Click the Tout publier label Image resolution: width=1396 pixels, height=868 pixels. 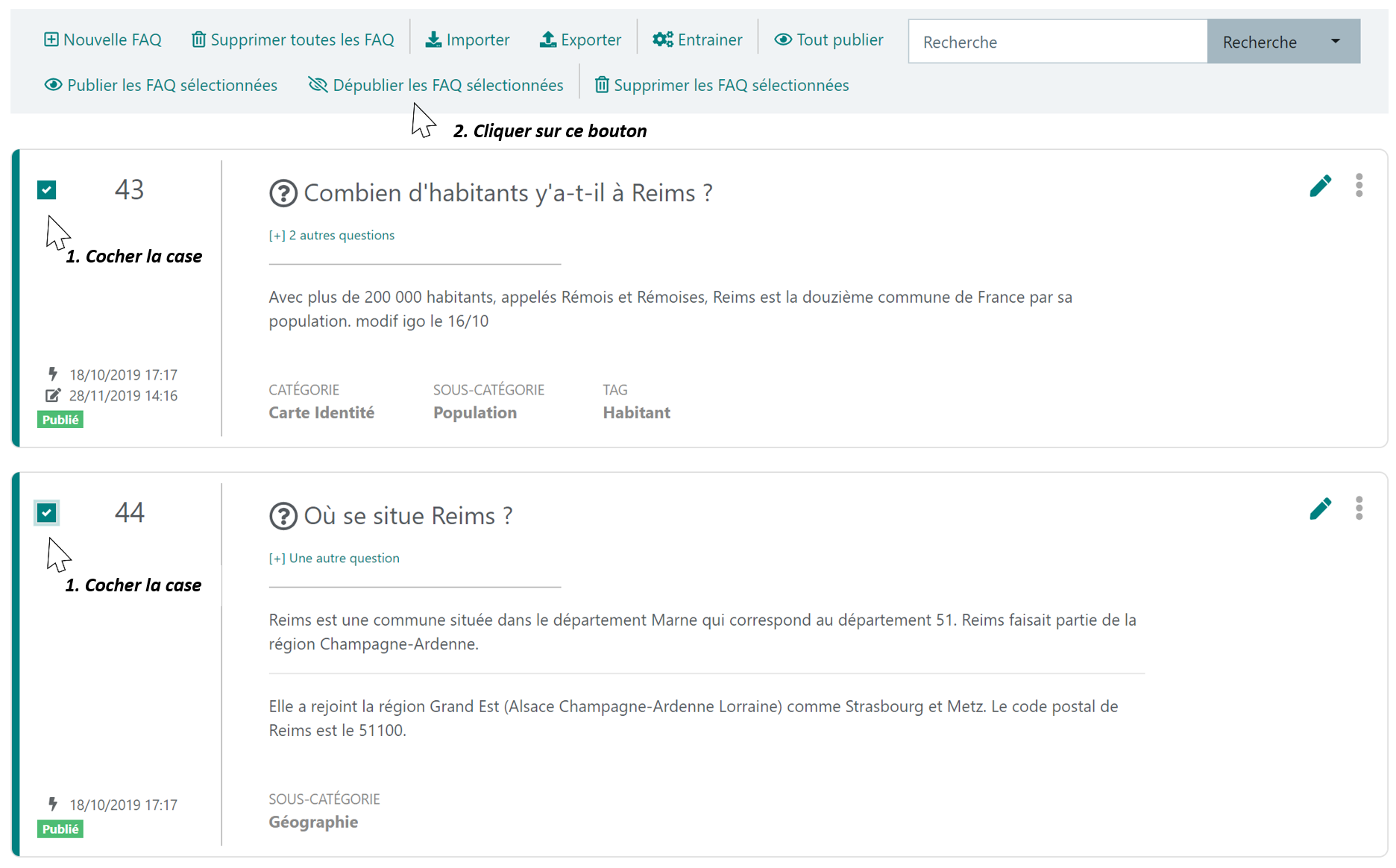[x=840, y=40]
